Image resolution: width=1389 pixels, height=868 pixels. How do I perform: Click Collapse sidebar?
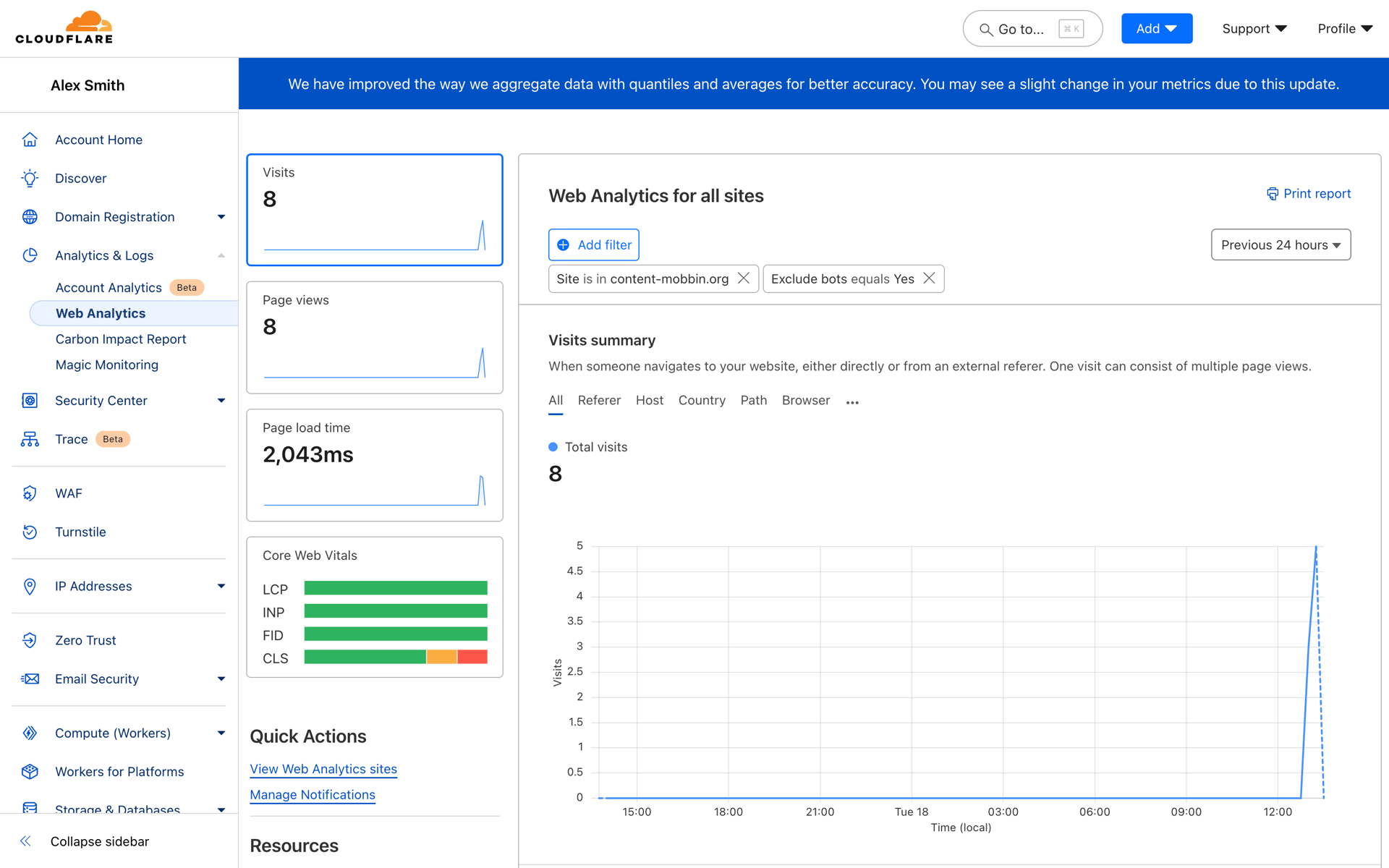point(100,841)
